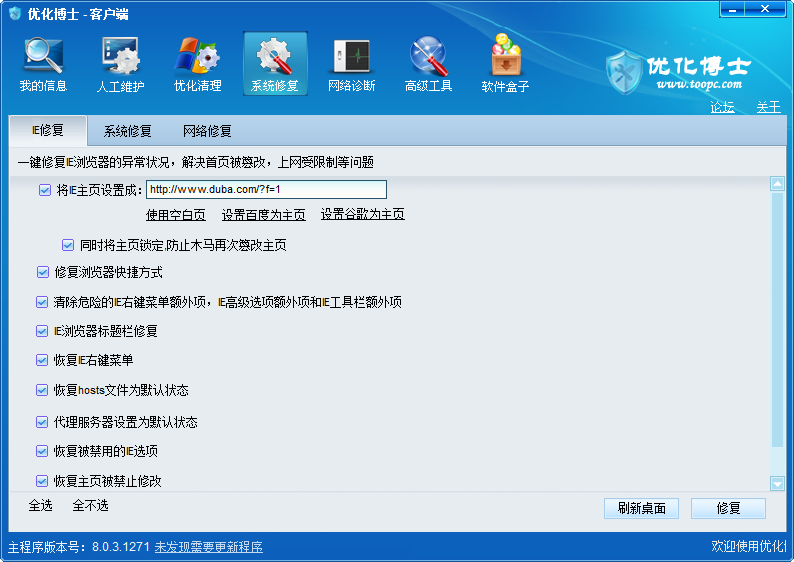794x562 pixels.
Task: Click the vertical scrollbar thumb
Action: (777, 319)
